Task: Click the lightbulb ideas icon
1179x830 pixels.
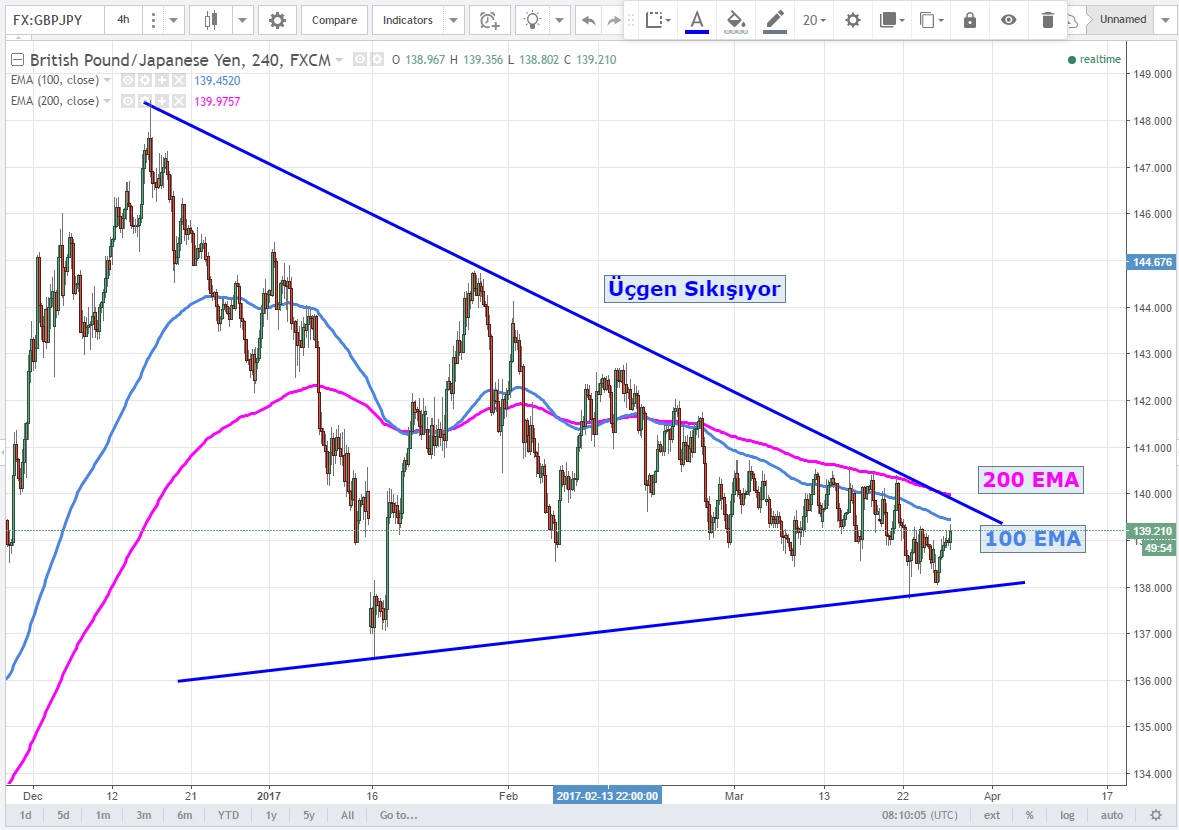Action: (x=534, y=20)
